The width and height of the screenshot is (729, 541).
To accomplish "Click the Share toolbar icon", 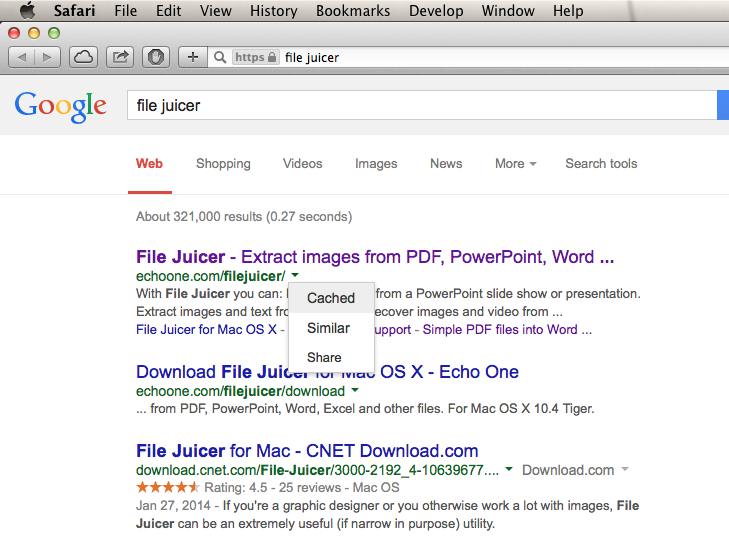I will 120,58.
